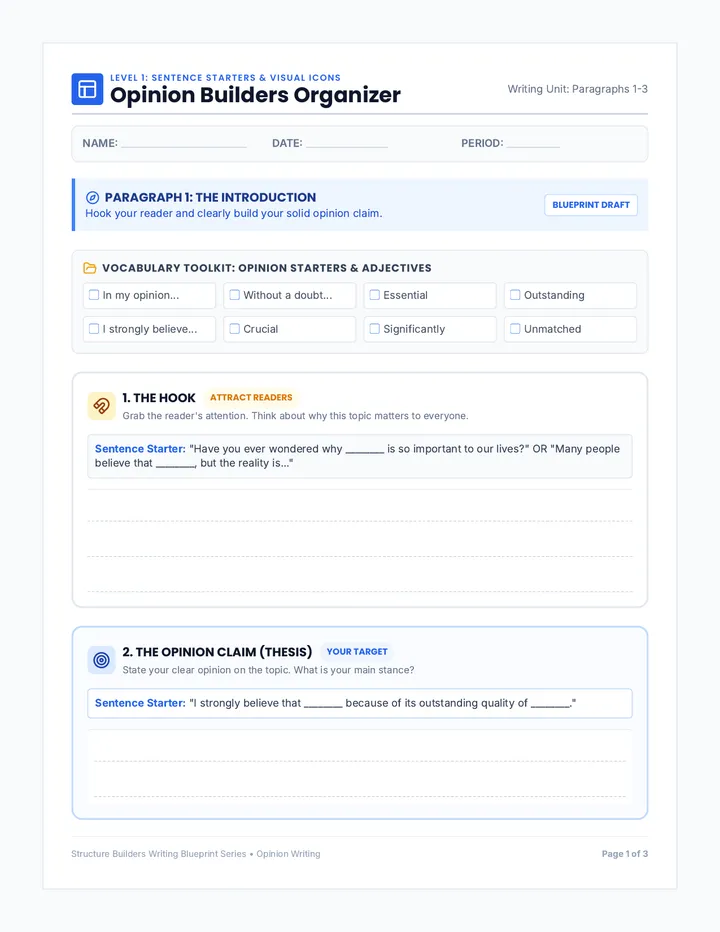Click the 'Page 1 of 3' indicator
This screenshot has width=720, height=932.
(x=625, y=854)
